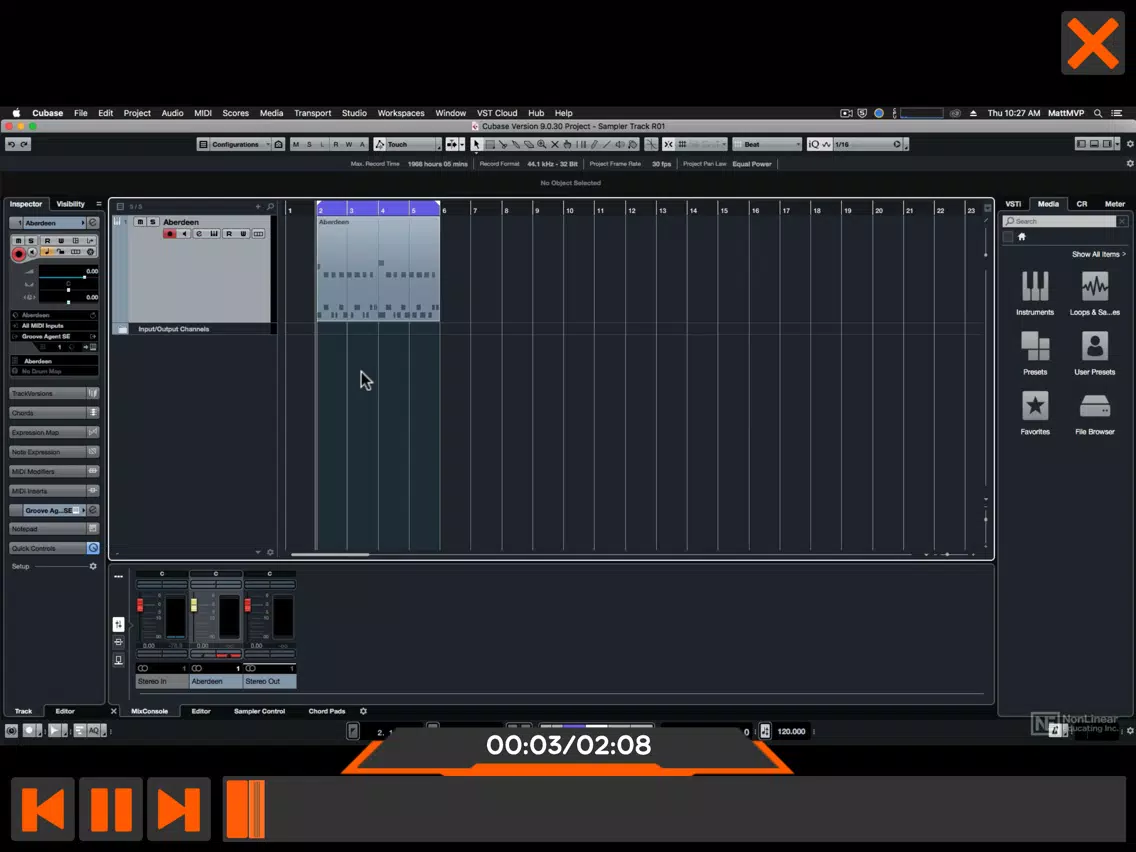Open Loops & Samples in Media rack
Screen dimensions: 1136x852
click(x=1095, y=293)
